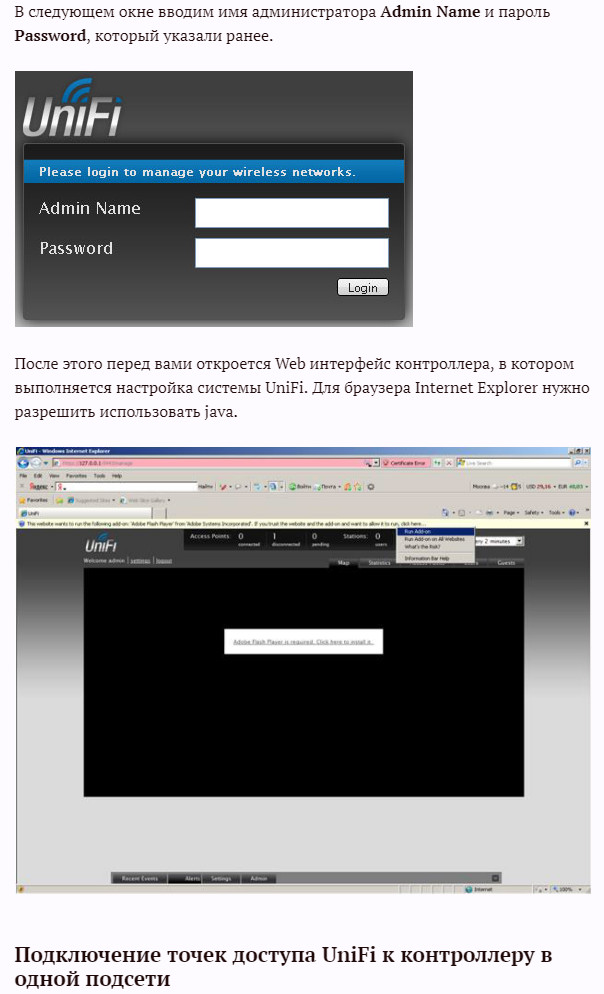Click the Web Slice Gallery link
Image resolution: width=604 pixels, height=994 pixels.
146,500
